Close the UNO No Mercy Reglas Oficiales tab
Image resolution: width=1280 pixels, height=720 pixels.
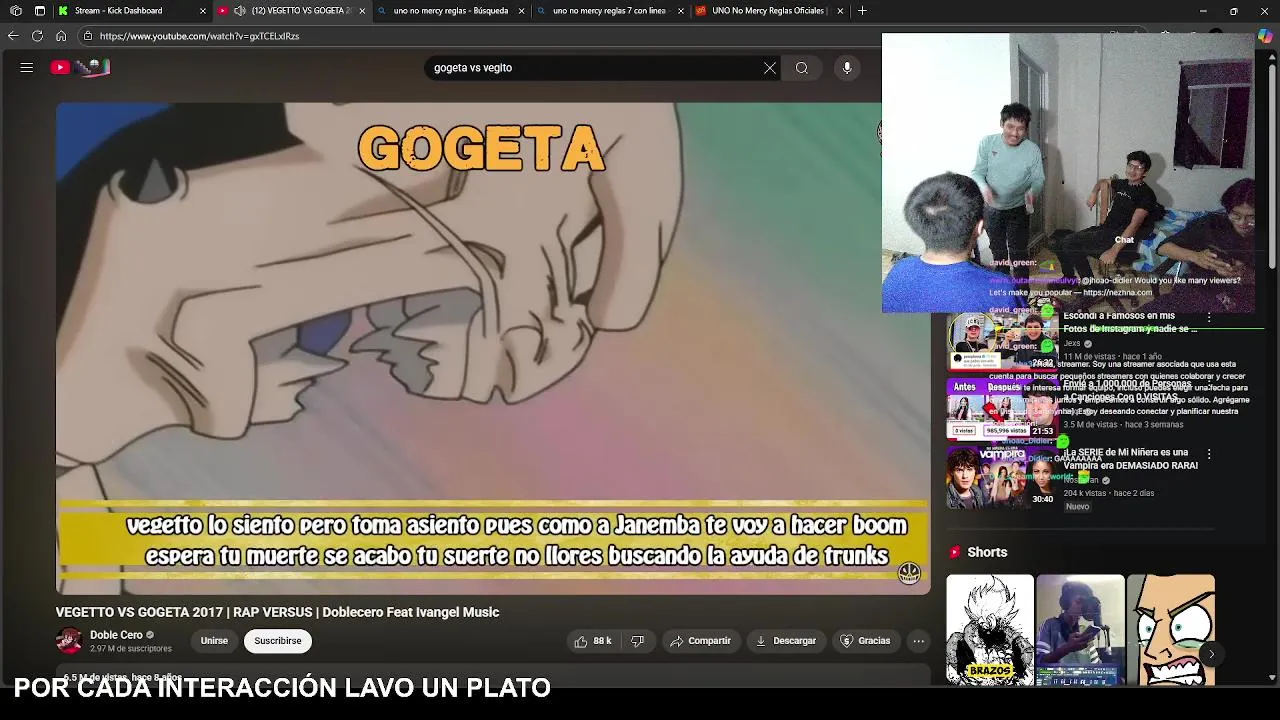click(x=840, y=11)
